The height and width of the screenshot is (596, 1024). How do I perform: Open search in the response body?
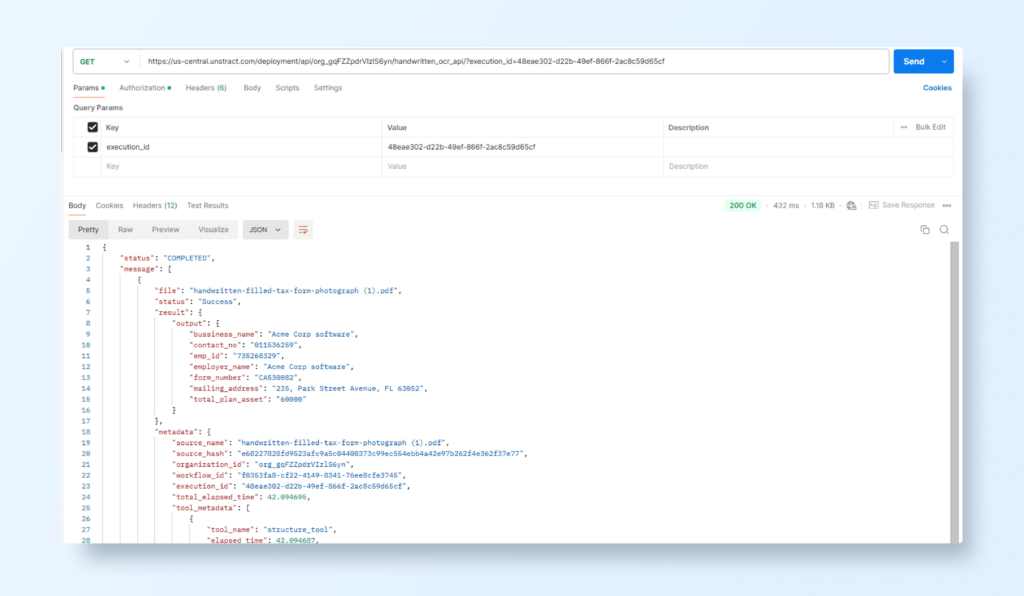tap(944, 230)
